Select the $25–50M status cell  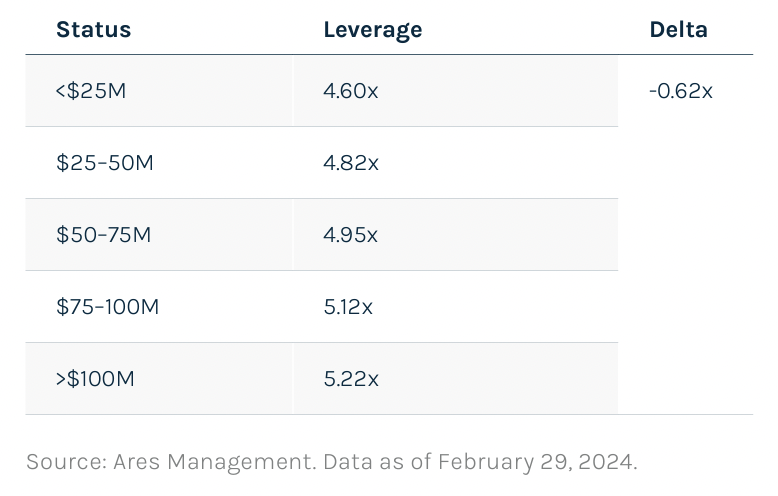104,163
